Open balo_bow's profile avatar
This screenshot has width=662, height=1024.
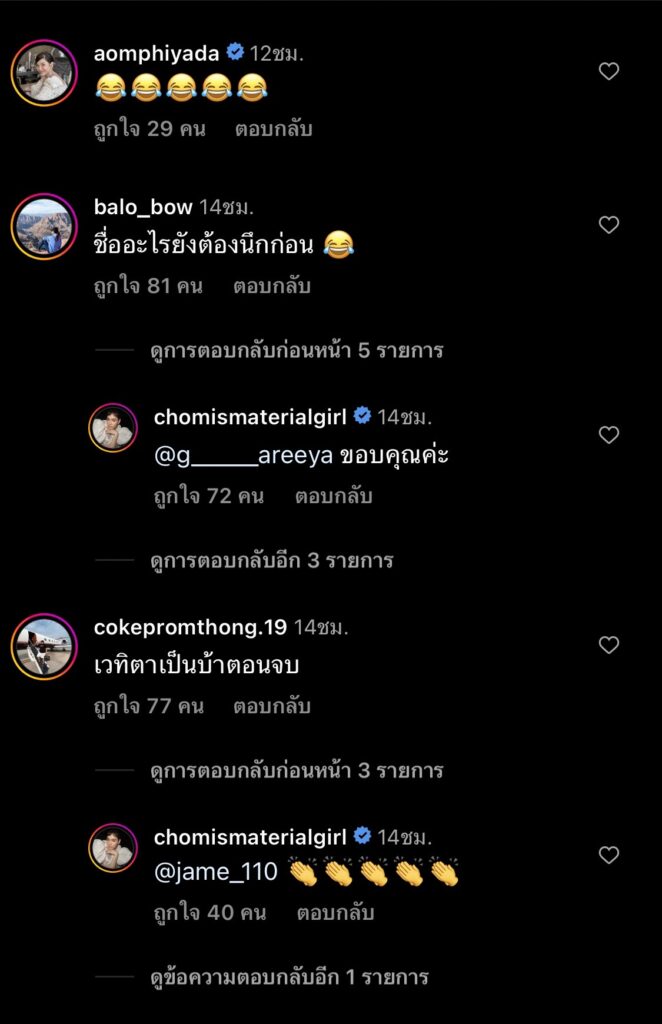click(44, 227)
